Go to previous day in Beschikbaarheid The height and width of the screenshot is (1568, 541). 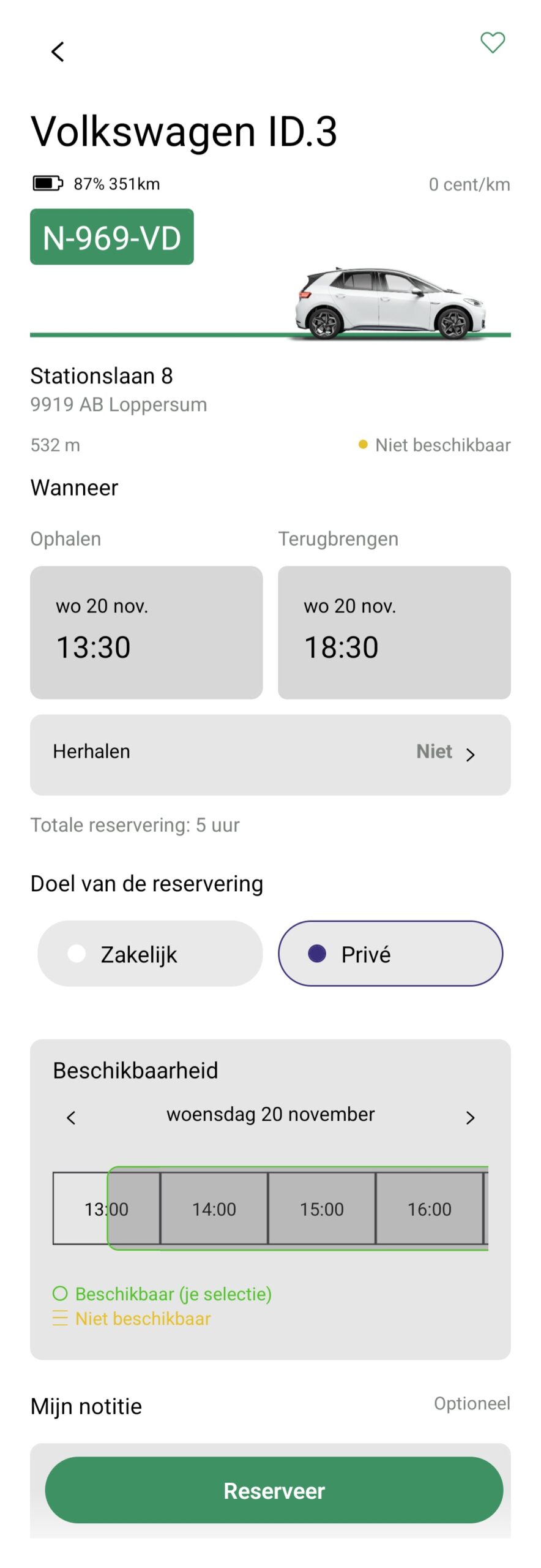pyautogui.click(x=71, y=1118)
